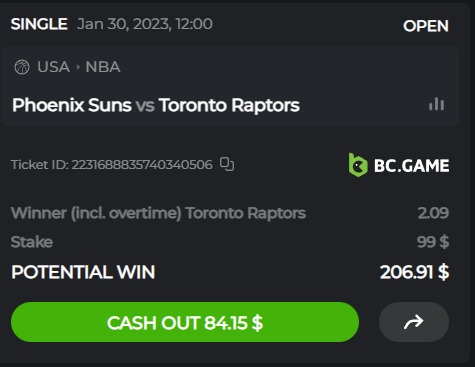475x367 pixels.
Task: Select the Toronto Raptors team name in matchup
Action: (229, 105)
